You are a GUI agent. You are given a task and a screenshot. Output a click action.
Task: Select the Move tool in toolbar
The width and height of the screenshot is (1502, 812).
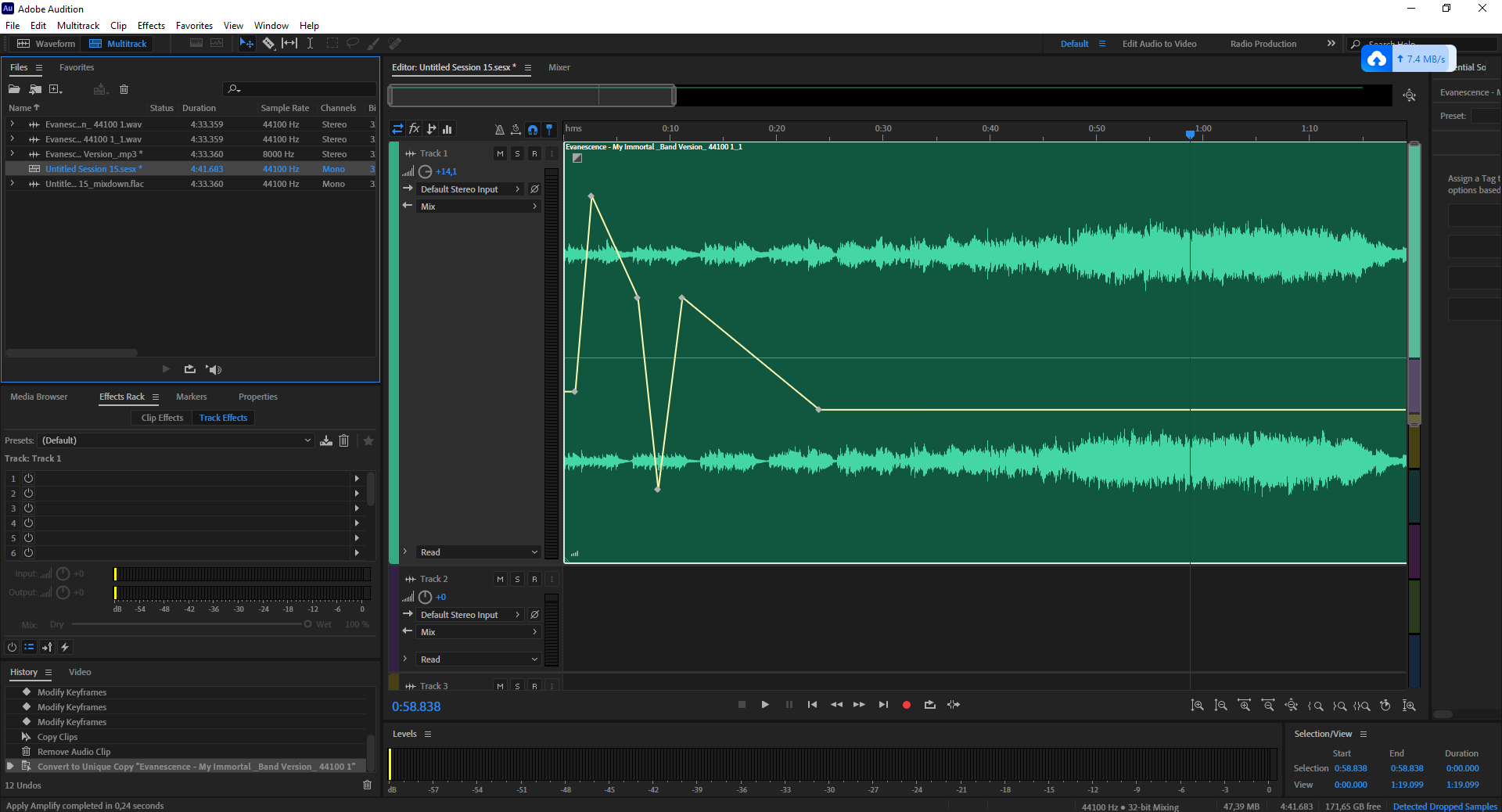point(246,44)
